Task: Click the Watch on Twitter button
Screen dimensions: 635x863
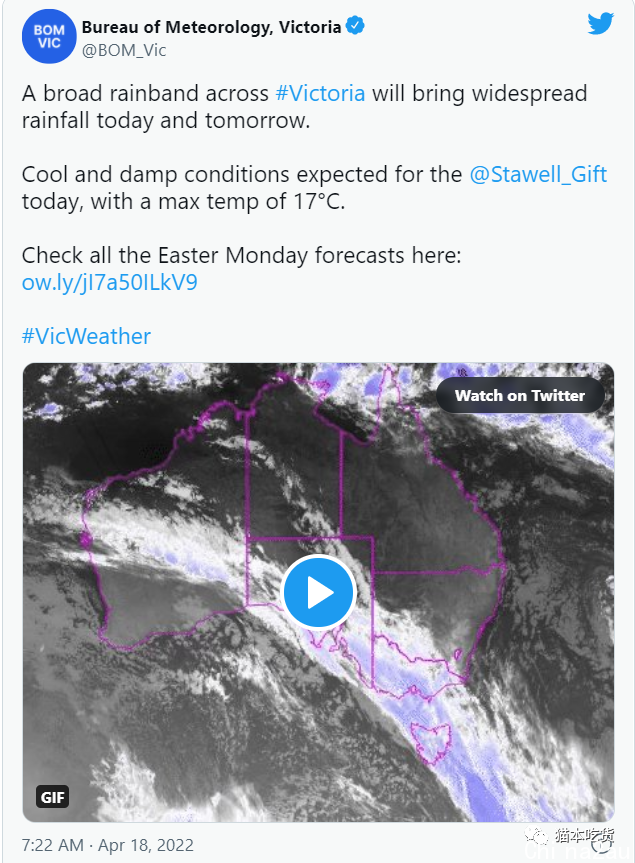Action: [x=520, y=395]
